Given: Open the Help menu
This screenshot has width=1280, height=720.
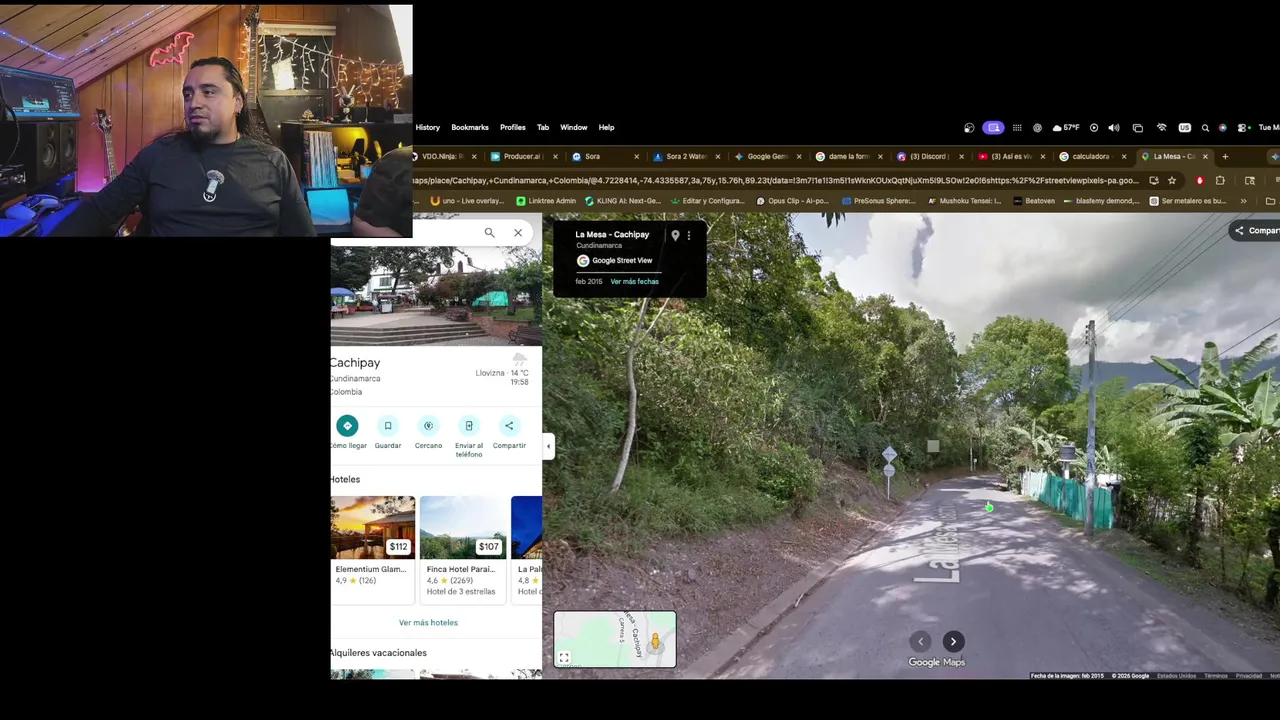Looking at the screenshot, I should (606, 127).
